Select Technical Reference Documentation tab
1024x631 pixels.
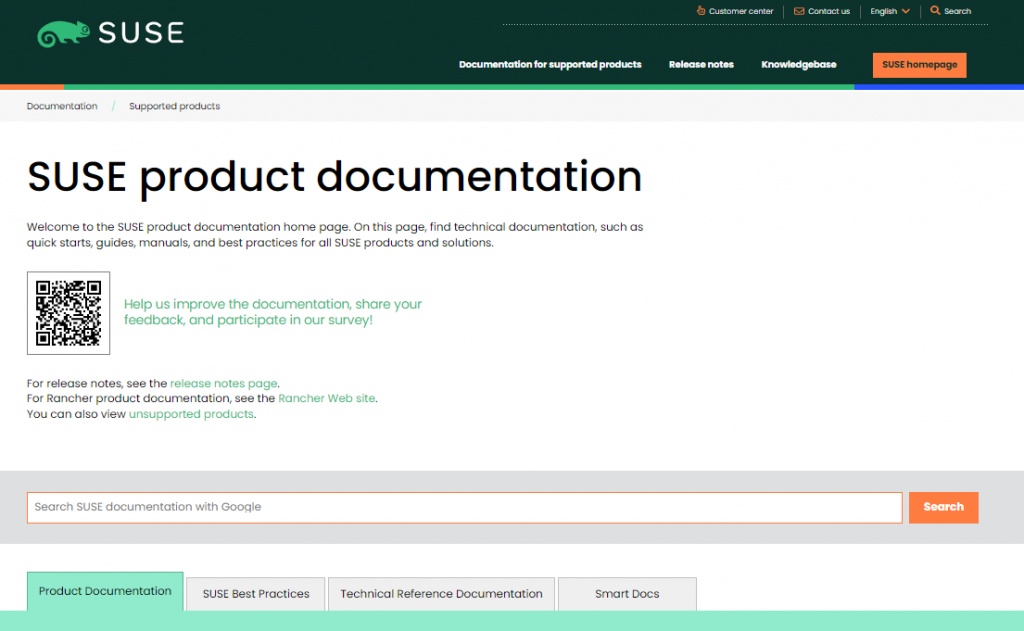(441, 594)
